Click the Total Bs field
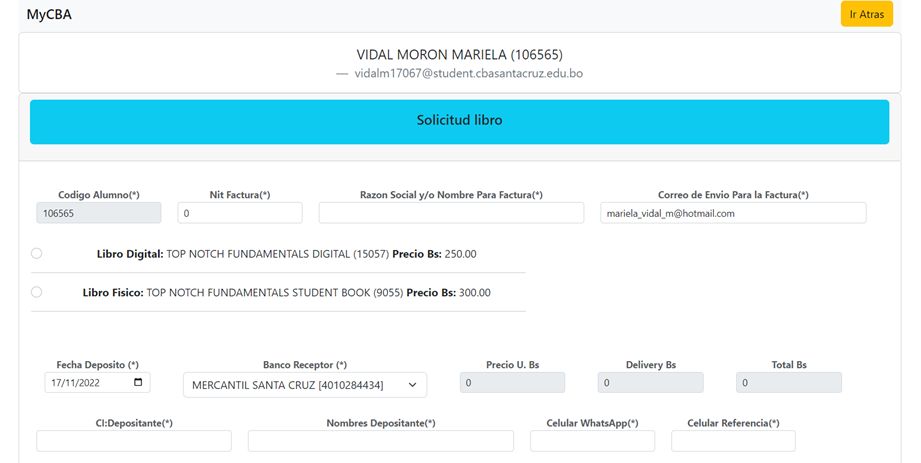This screenshot has height=463, width=921. pos(788,383)
